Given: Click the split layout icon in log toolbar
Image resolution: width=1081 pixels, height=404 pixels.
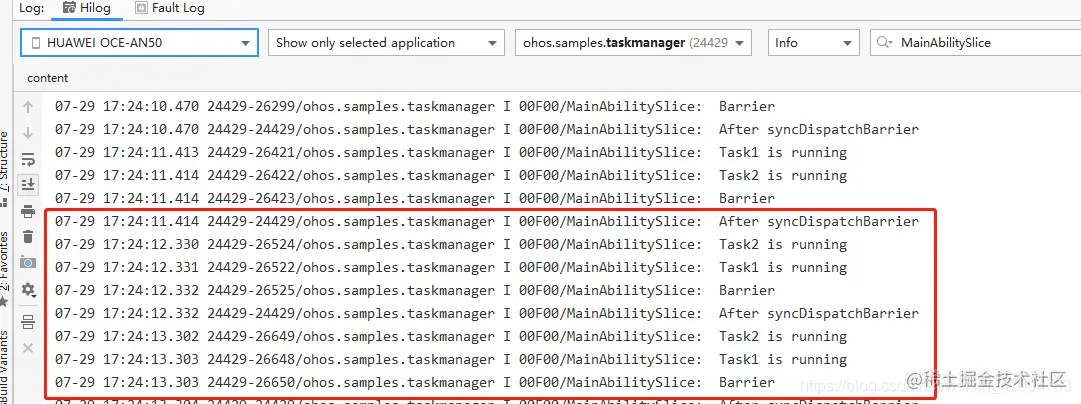Looking at the screenshot, I should point(28,321).
